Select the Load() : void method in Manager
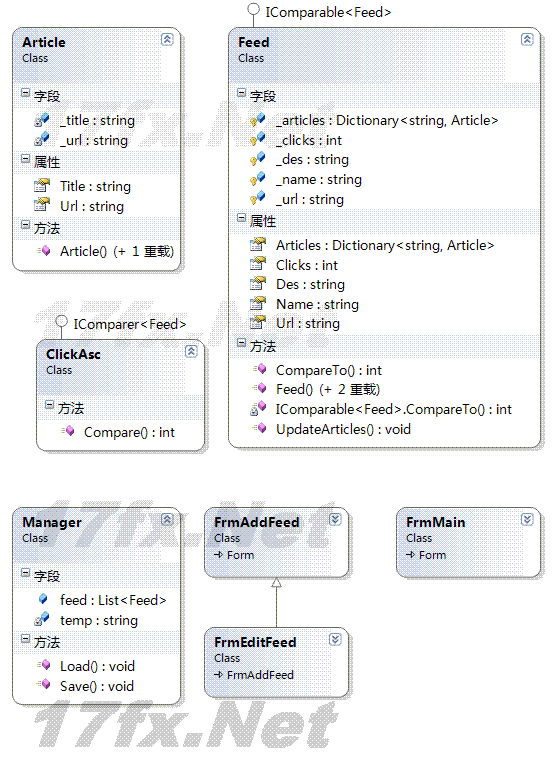The width and height of the screenshot is (557, 757). [97, 666]
